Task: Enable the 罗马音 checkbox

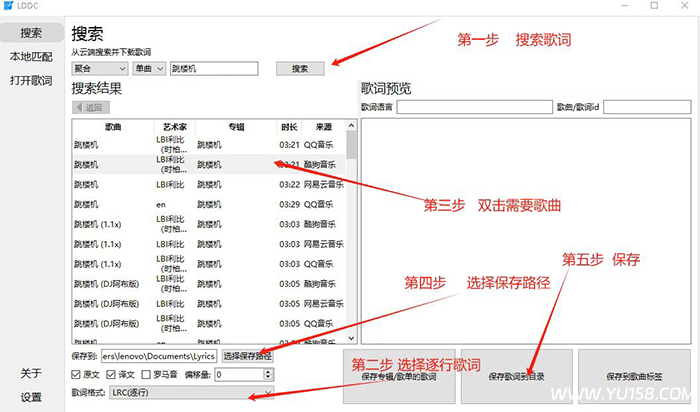Action: click(x=146, y=374)
